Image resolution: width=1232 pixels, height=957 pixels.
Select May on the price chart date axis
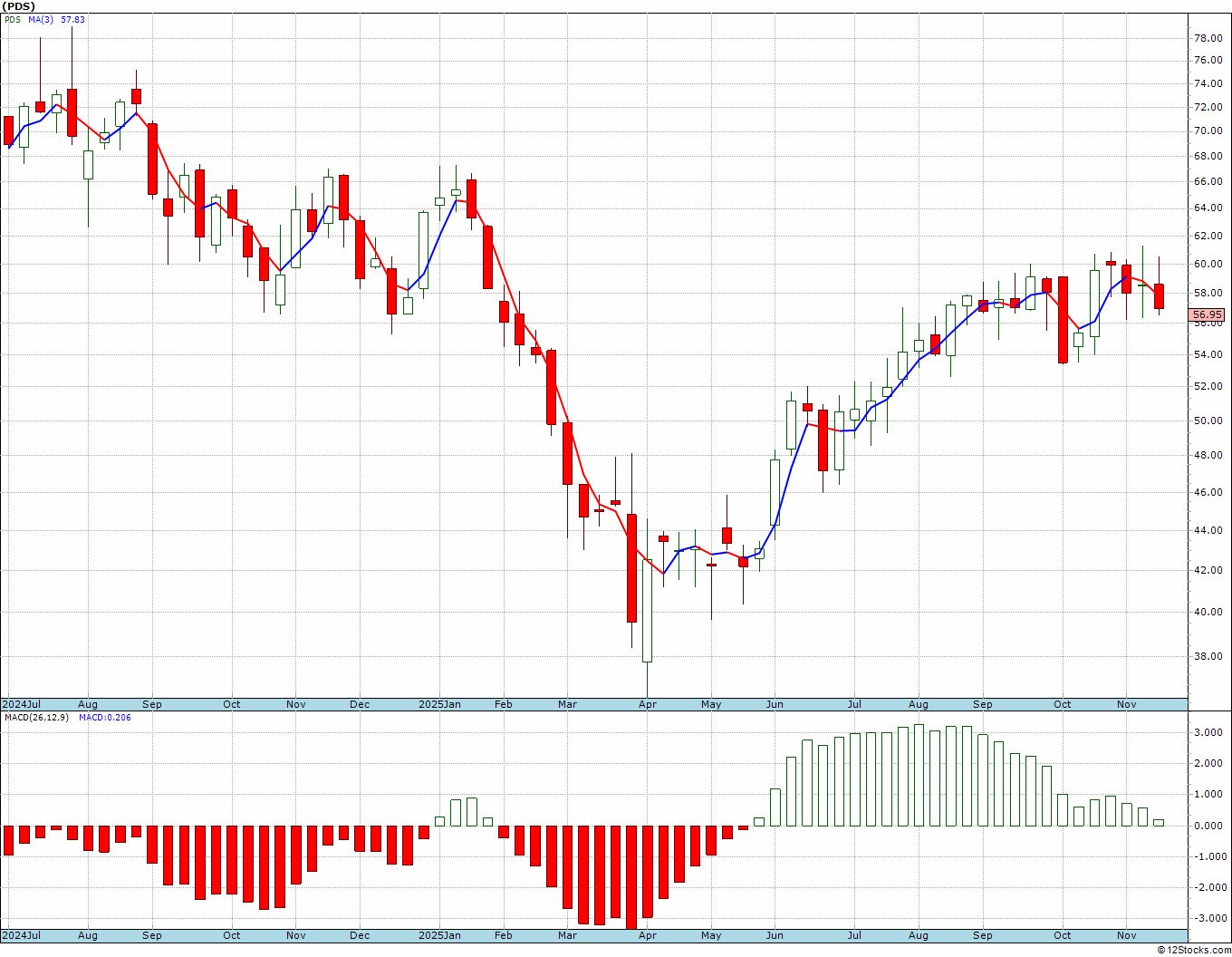(711, 704)
